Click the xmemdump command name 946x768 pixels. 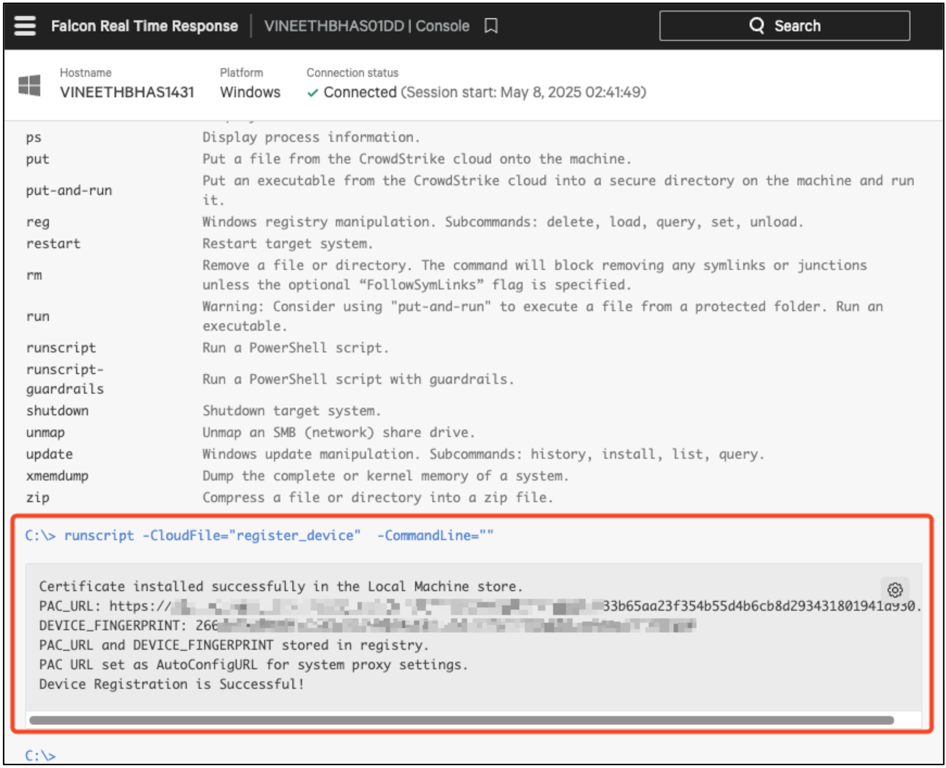coord(57,476)
